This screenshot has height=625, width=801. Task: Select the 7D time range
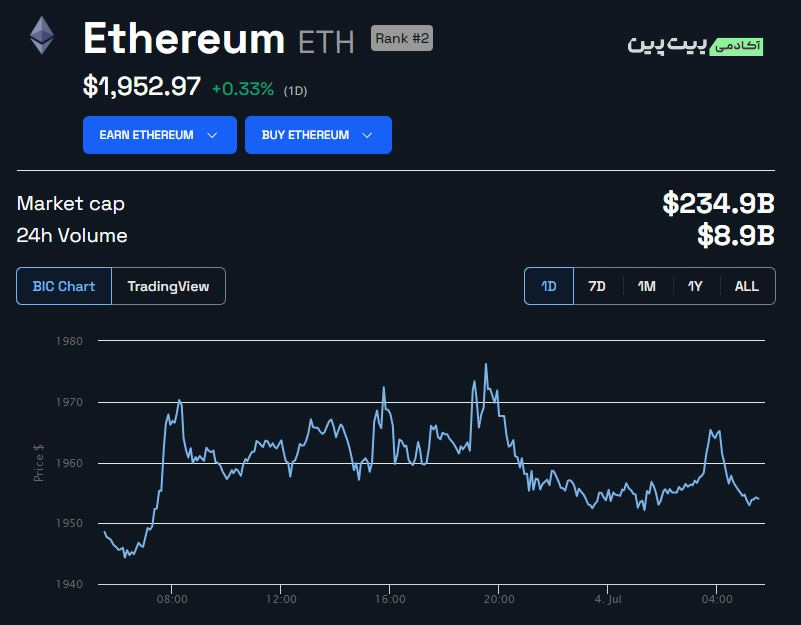click(x=597, y=286)
